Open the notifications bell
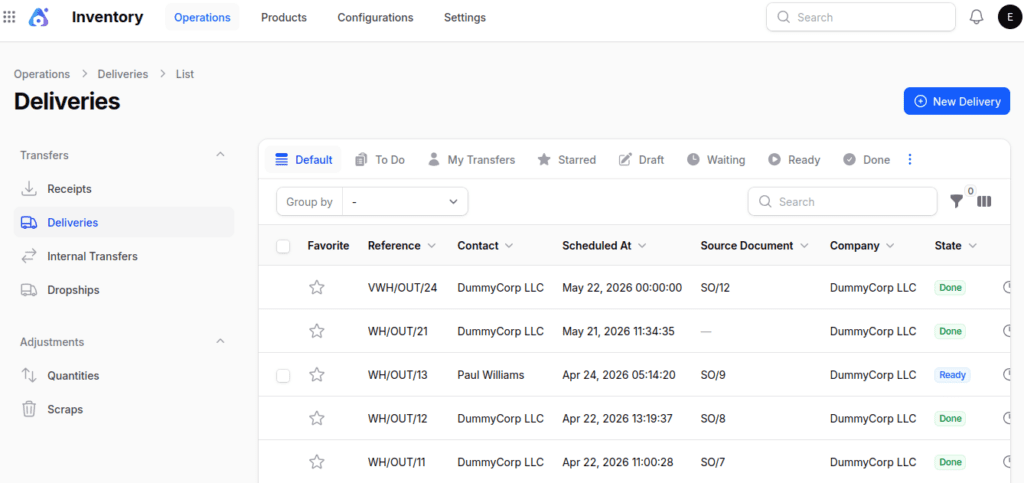This screenshot has width=1024, height=483. click(976, 18)
